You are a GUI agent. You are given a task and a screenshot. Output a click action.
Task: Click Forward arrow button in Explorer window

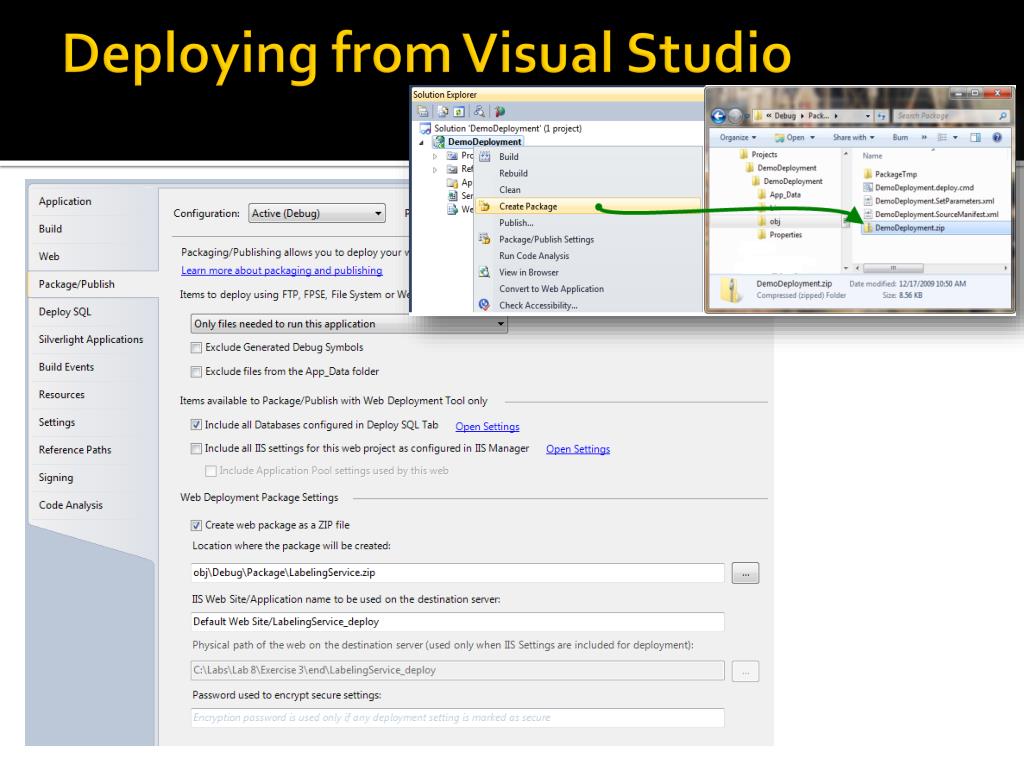point(736,116)
